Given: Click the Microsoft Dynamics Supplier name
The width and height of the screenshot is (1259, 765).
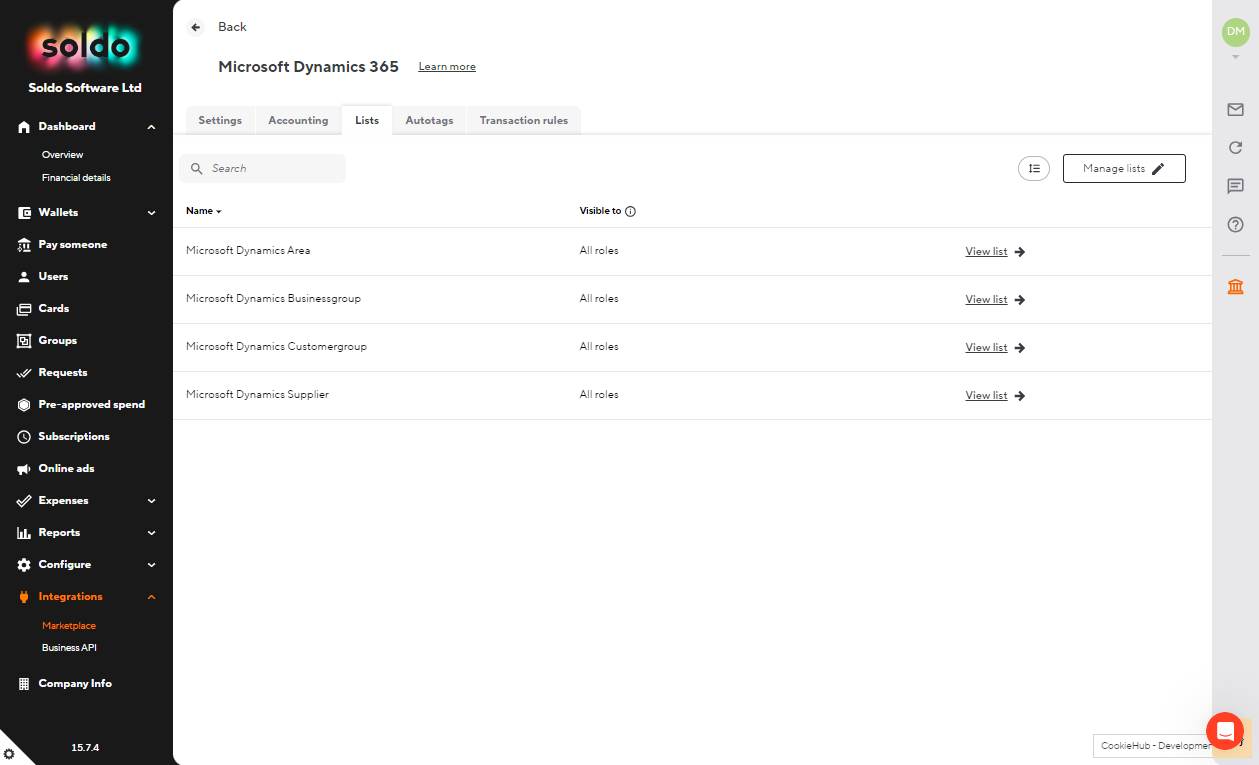Looking at the screenshot, I should tap(257, 395).
